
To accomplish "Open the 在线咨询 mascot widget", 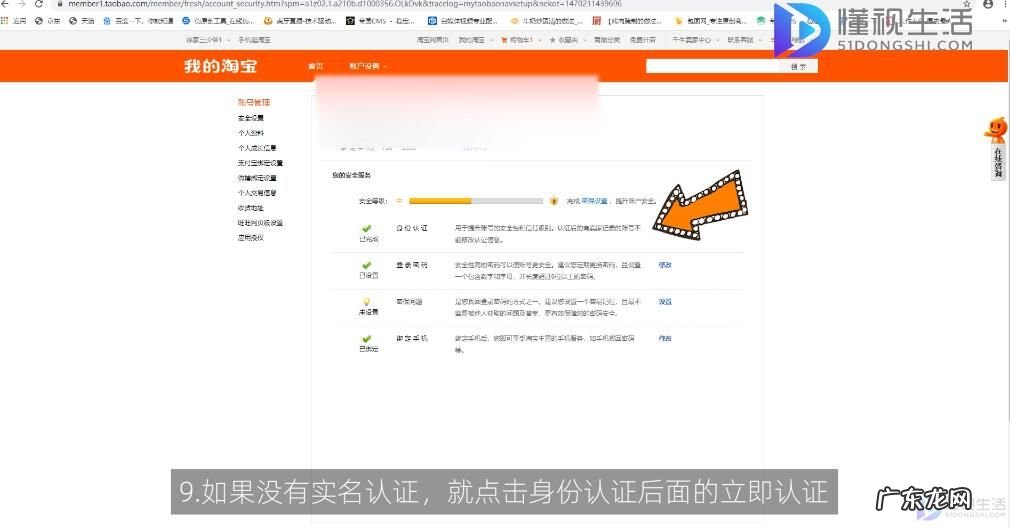I will pos(996,149).
